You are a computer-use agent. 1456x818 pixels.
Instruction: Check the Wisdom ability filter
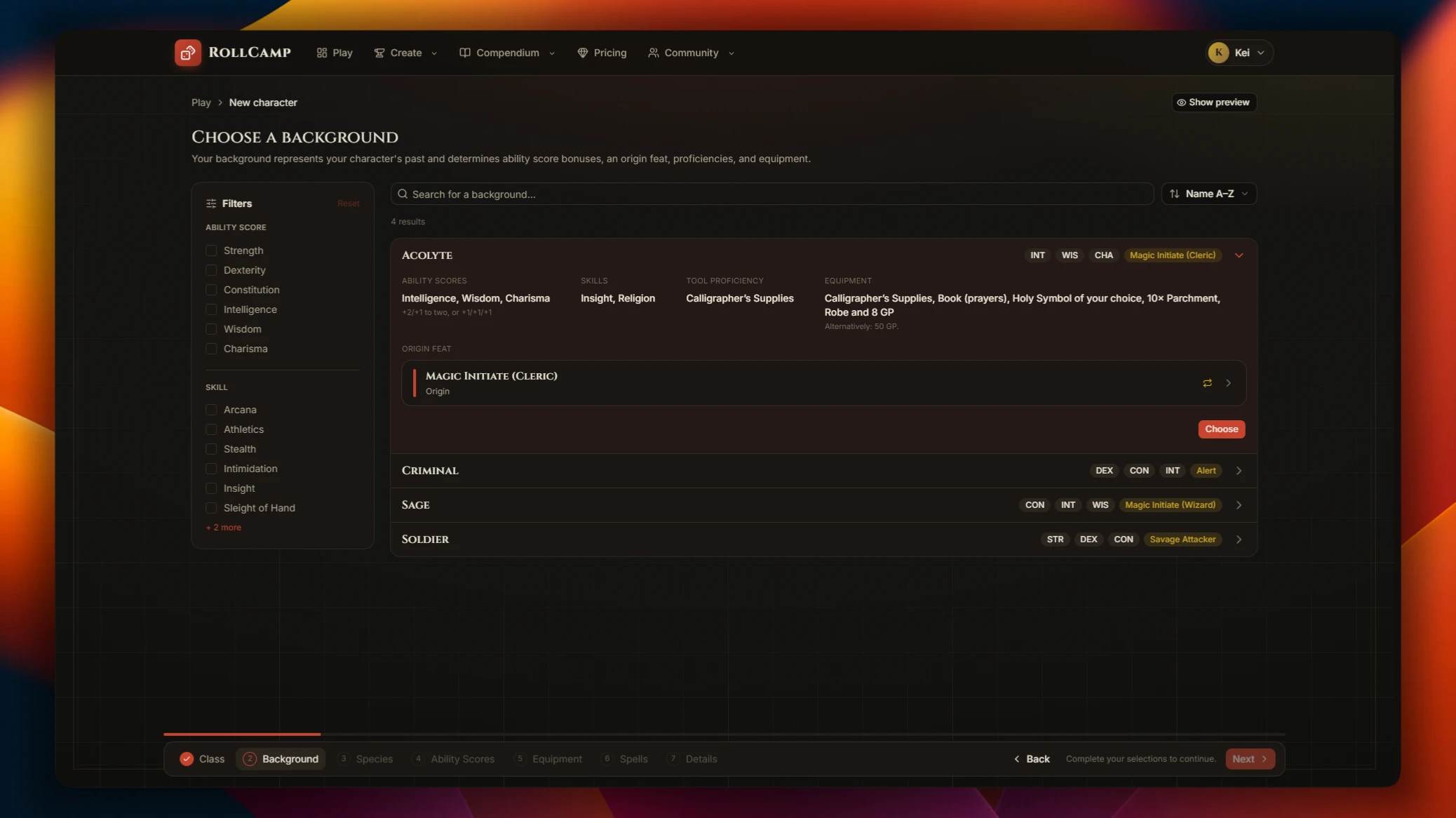211,329
